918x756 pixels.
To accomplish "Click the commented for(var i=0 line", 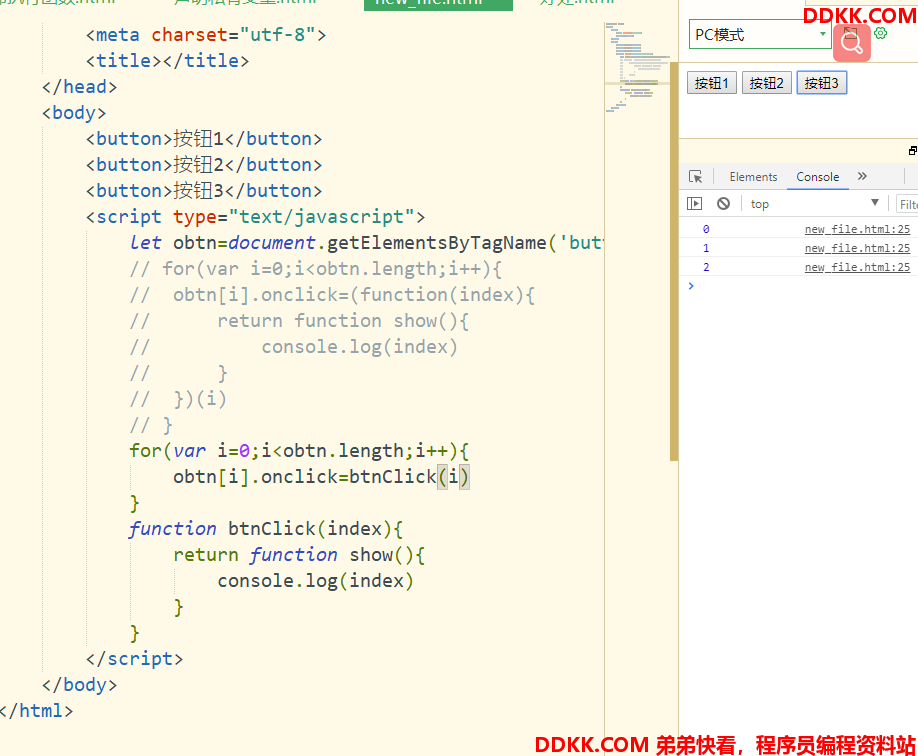I will 316,269.
